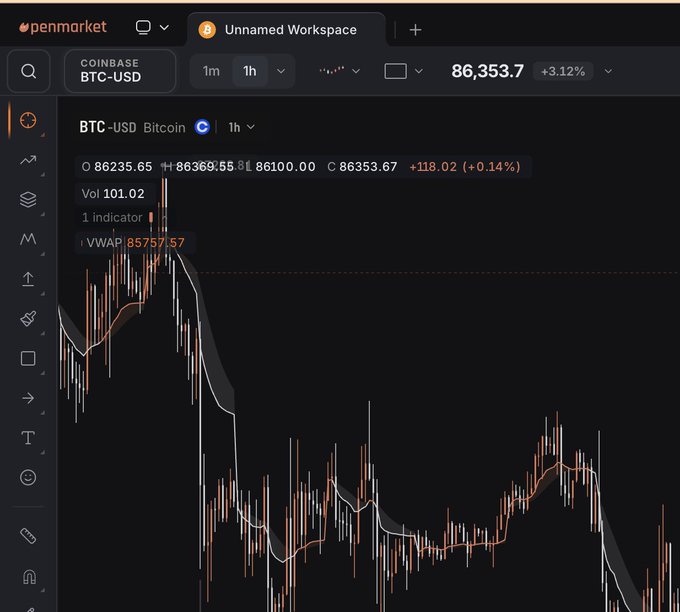Toggle magnet snap mode
680x612 pixels.
click(29, 577)
